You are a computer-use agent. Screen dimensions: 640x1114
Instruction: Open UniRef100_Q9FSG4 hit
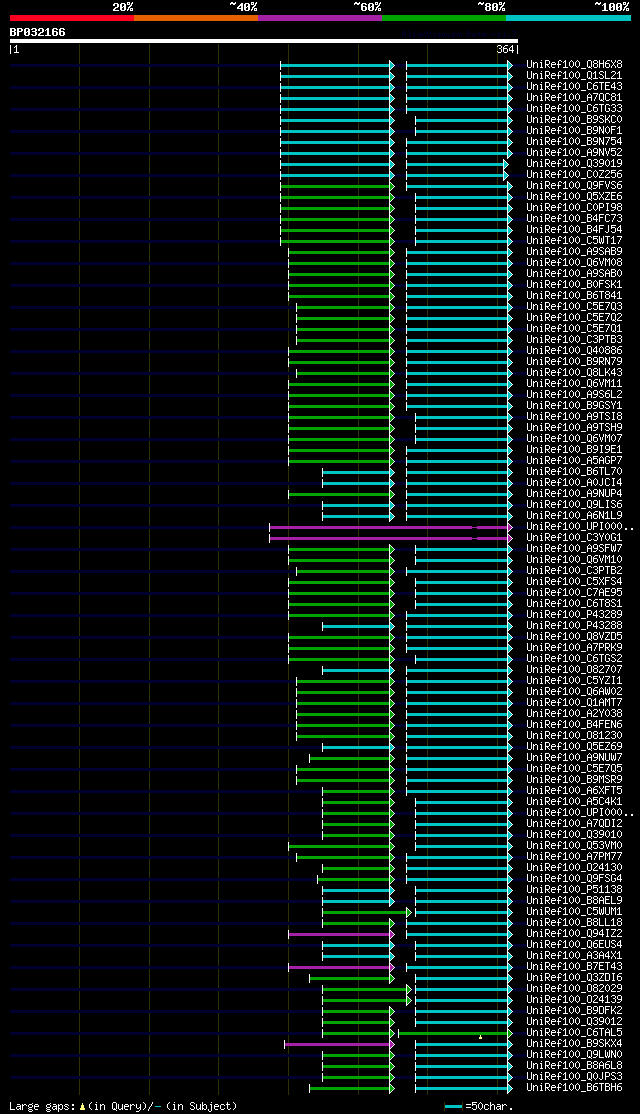[x=575, y=880]
